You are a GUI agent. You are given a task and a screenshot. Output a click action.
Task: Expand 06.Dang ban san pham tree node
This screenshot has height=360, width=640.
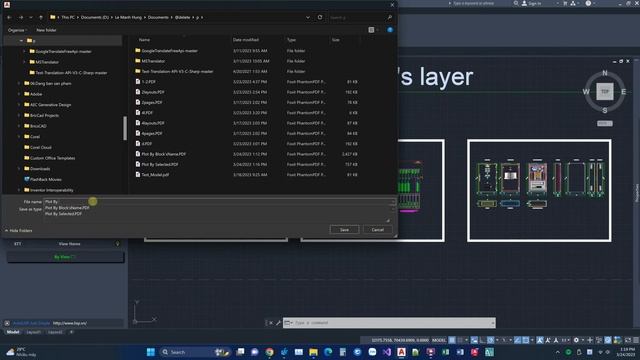pos(19,83)
